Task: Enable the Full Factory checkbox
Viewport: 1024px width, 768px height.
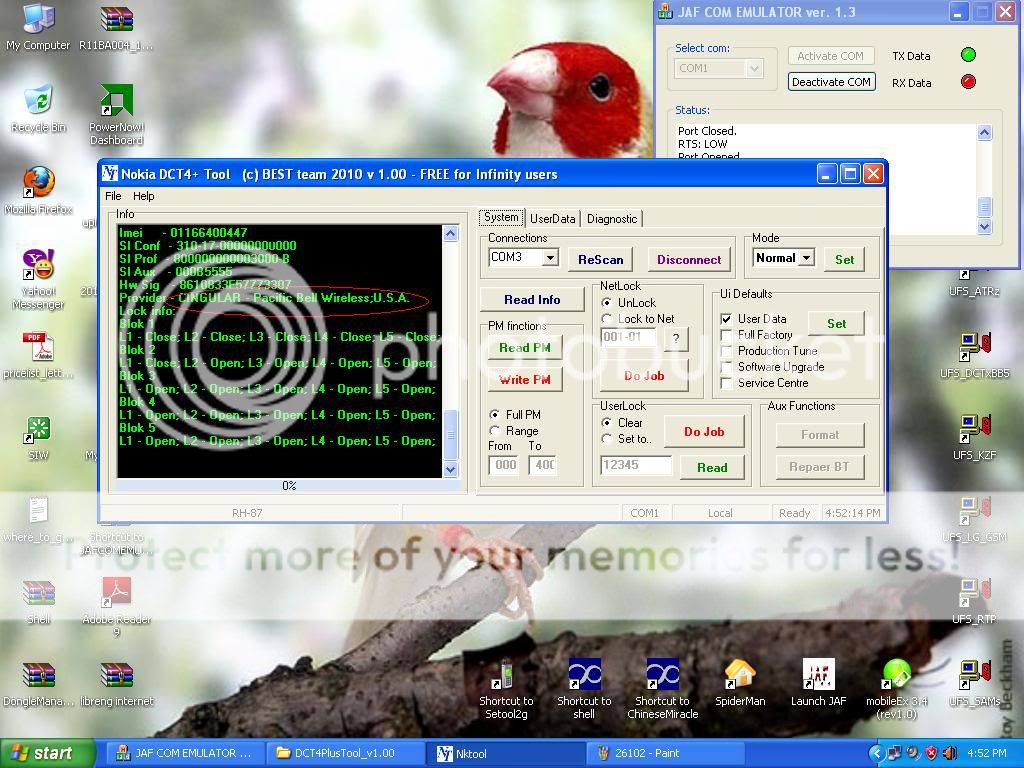Action: tap(726, 335)
